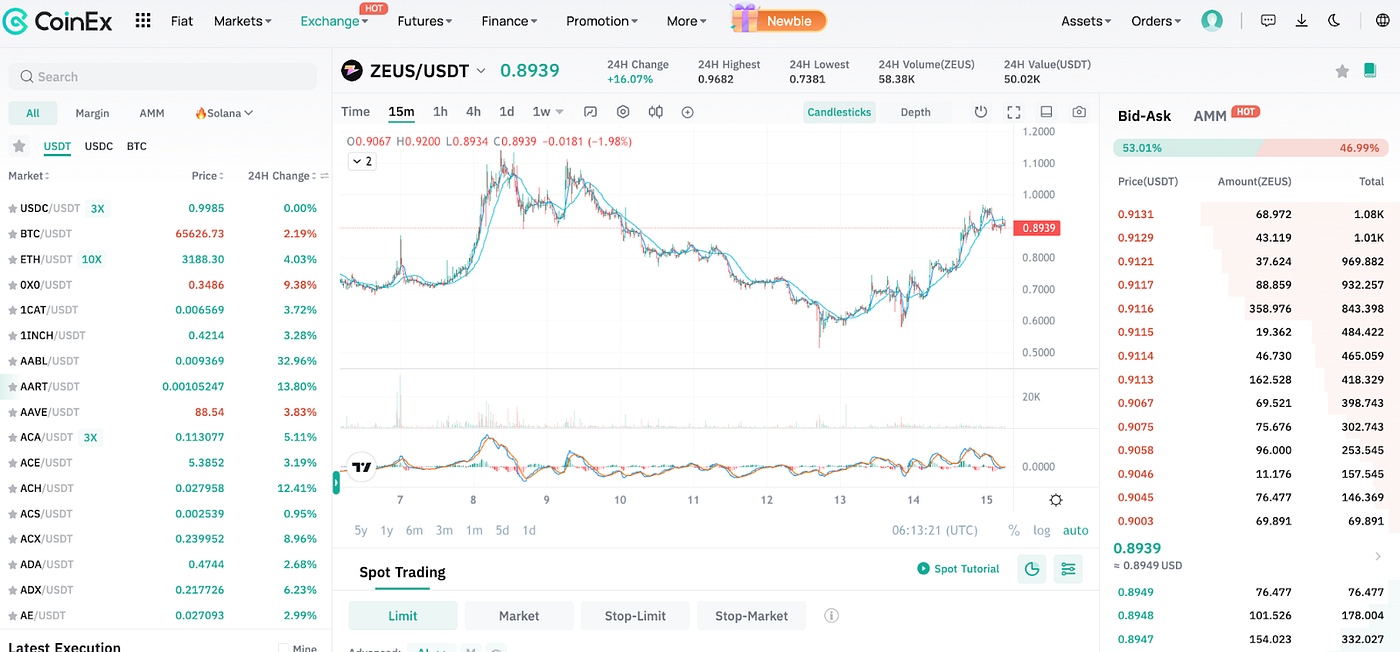
Task: Click the TradingView logo on the chart
Action: point(361,467)
